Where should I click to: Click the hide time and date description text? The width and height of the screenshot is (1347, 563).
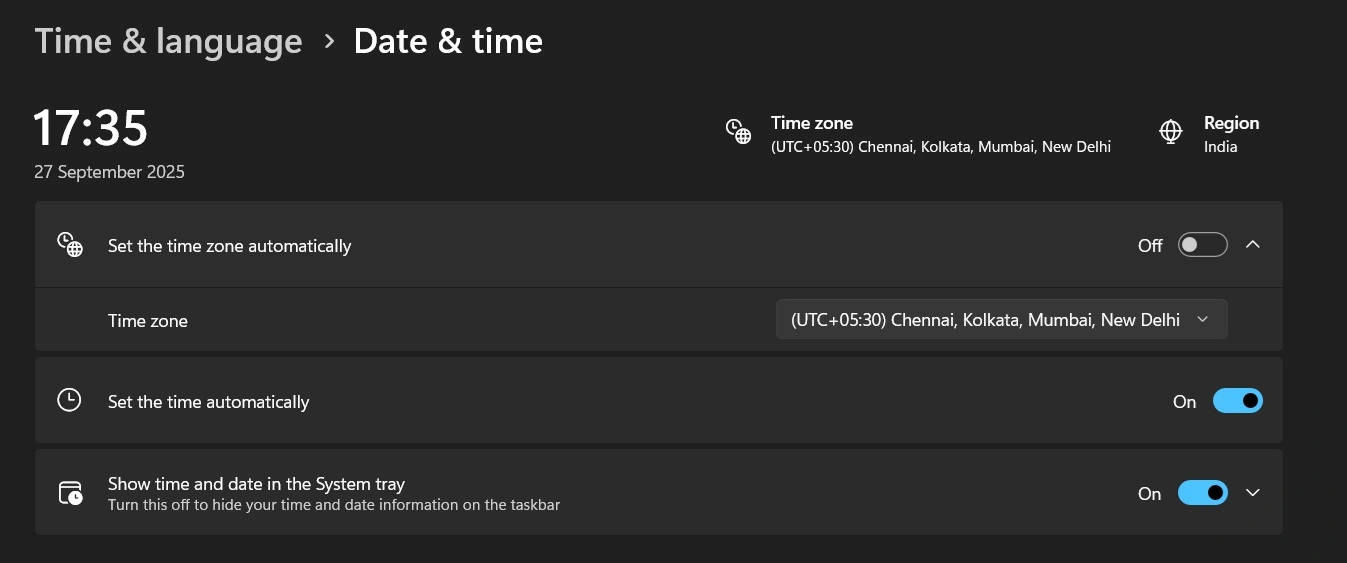point(333,505)
